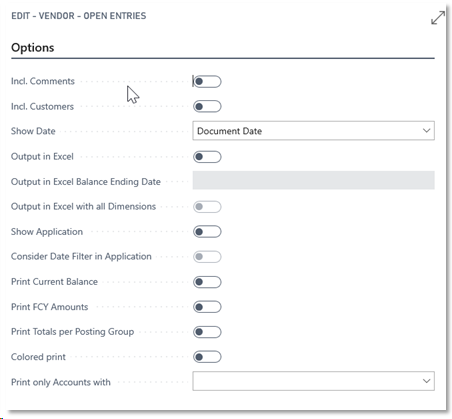Switch on Print Current Balance
Image resolution: width=452 pixels, height=419 pixels.
point(207,282)
